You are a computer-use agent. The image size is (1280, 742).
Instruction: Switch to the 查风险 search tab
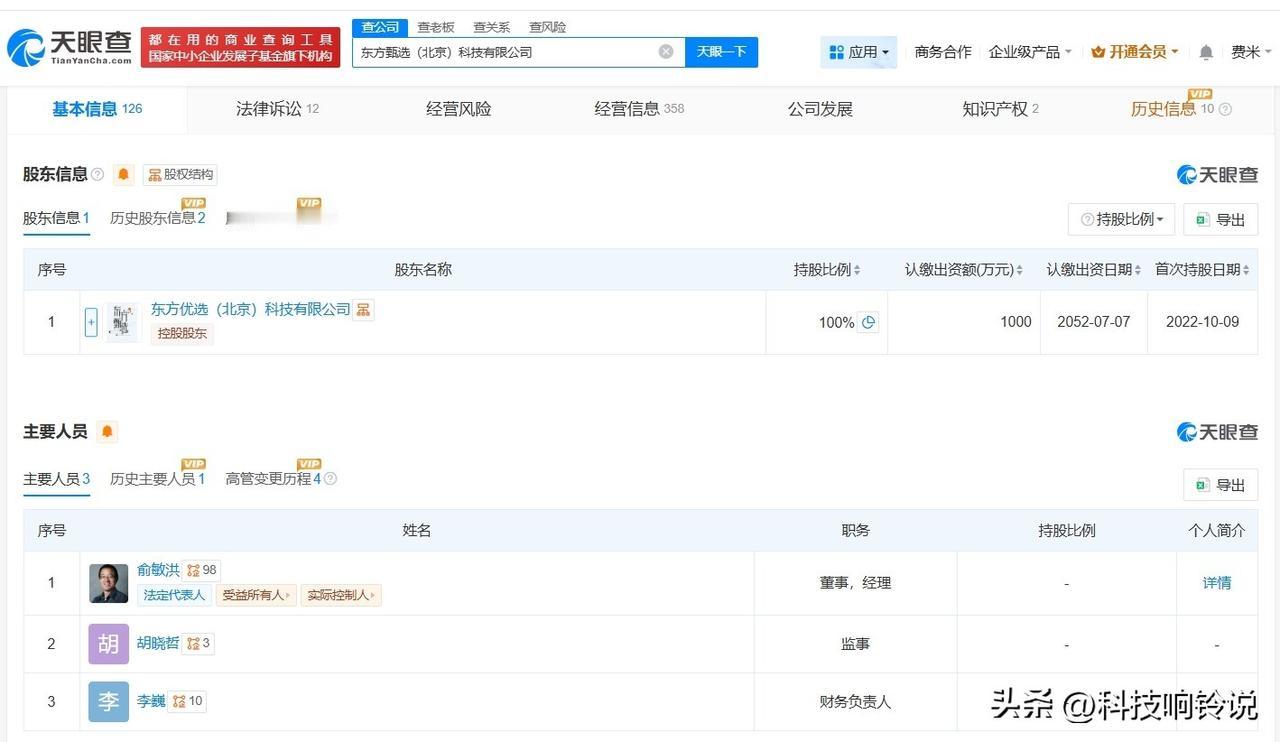pos(548,27)
